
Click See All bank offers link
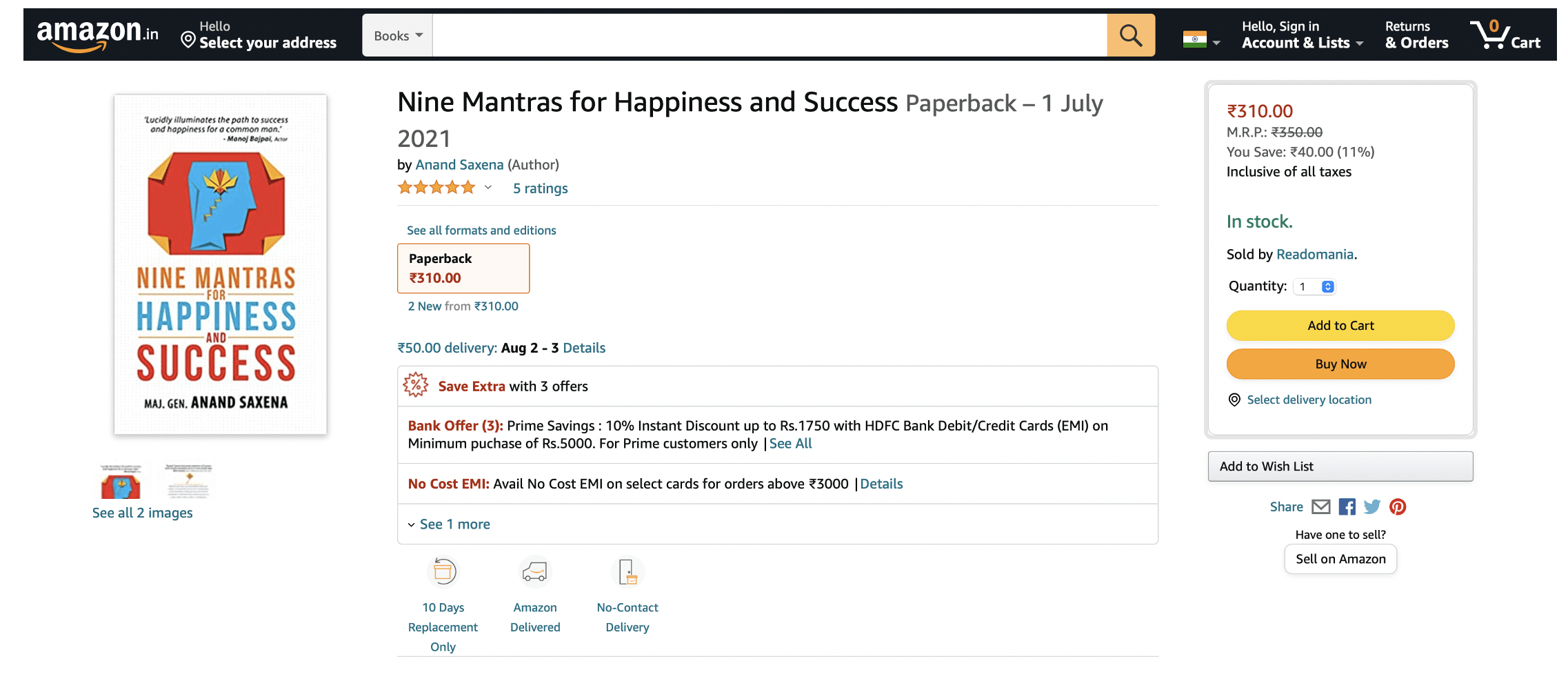coord(790,444)
